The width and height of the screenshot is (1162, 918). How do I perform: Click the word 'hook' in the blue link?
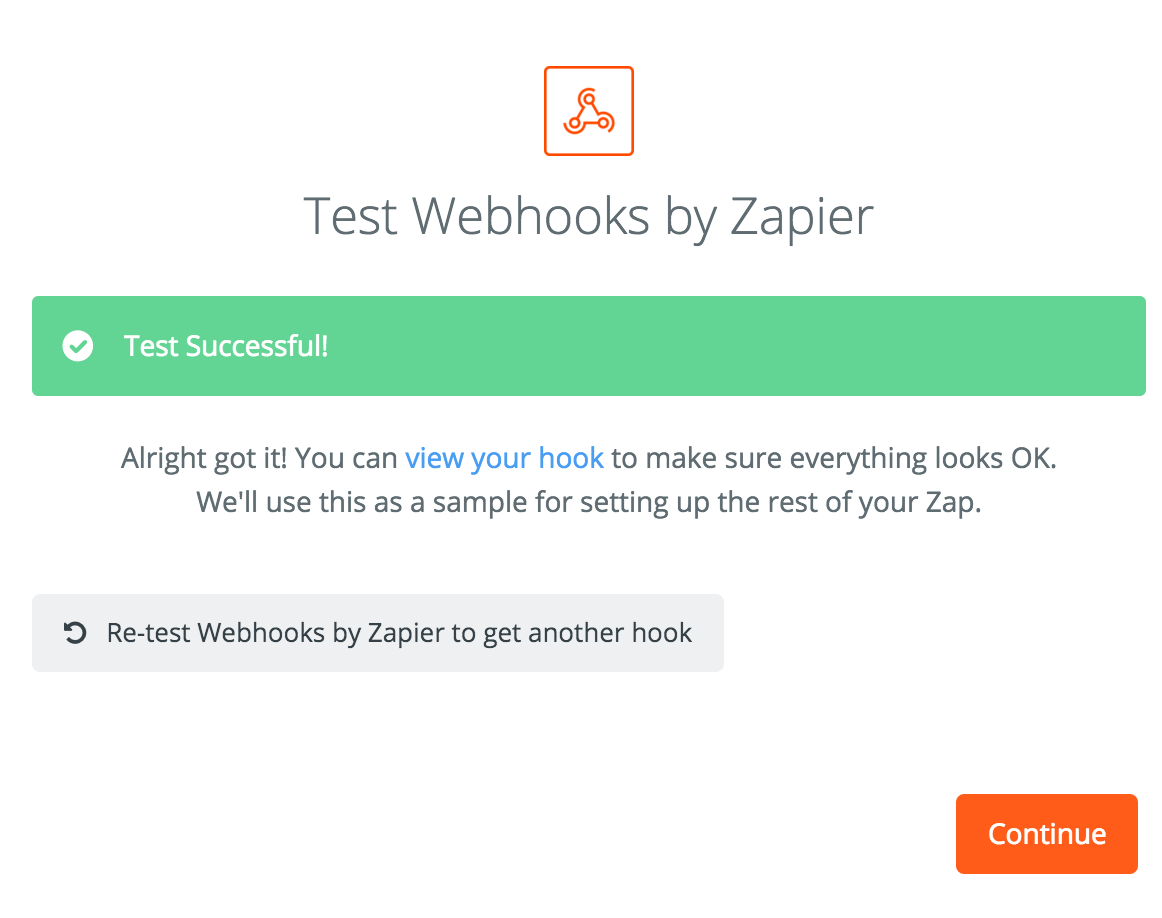pyautogui.click(x=571, y=458)
